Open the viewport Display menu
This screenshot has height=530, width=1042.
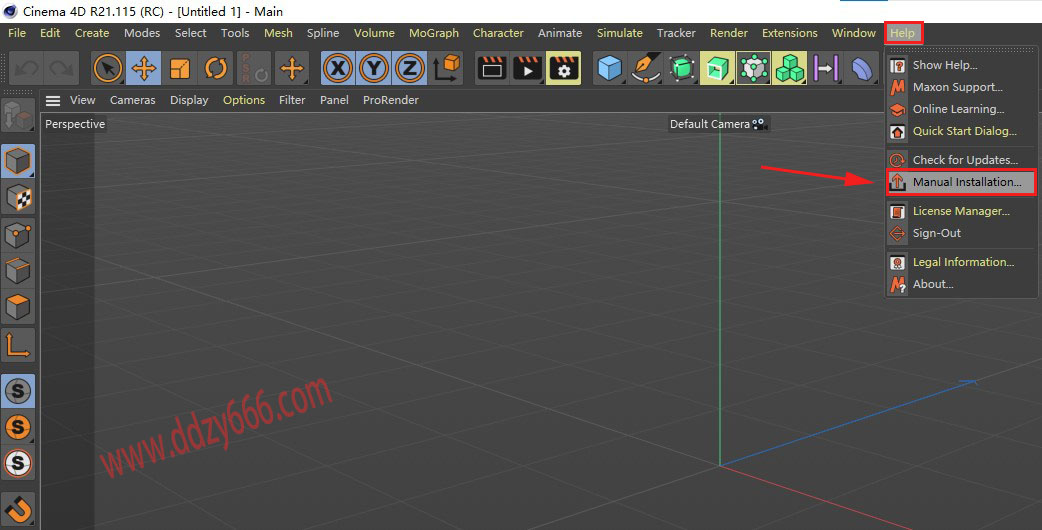[189, 100]
